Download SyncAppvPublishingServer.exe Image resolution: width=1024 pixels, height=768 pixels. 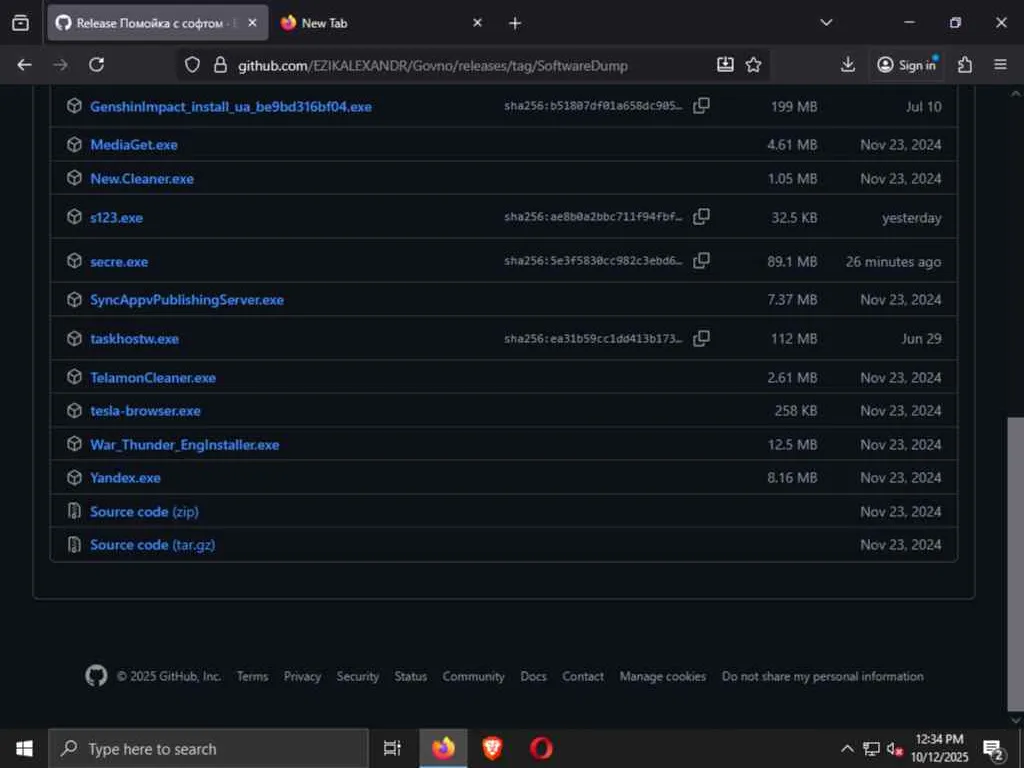[x=187, y=300]
